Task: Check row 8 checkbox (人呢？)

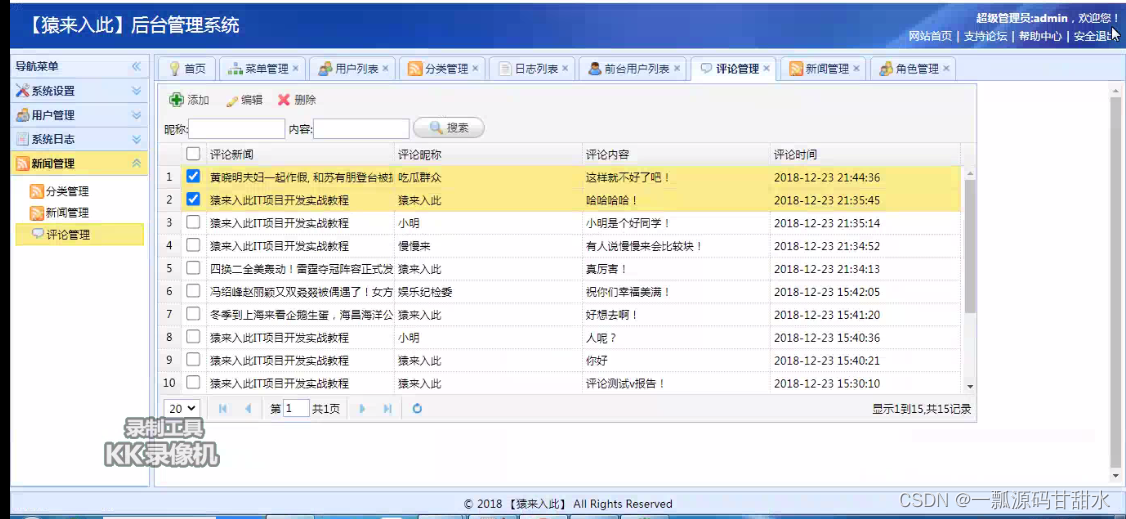Action: point(193,337)
